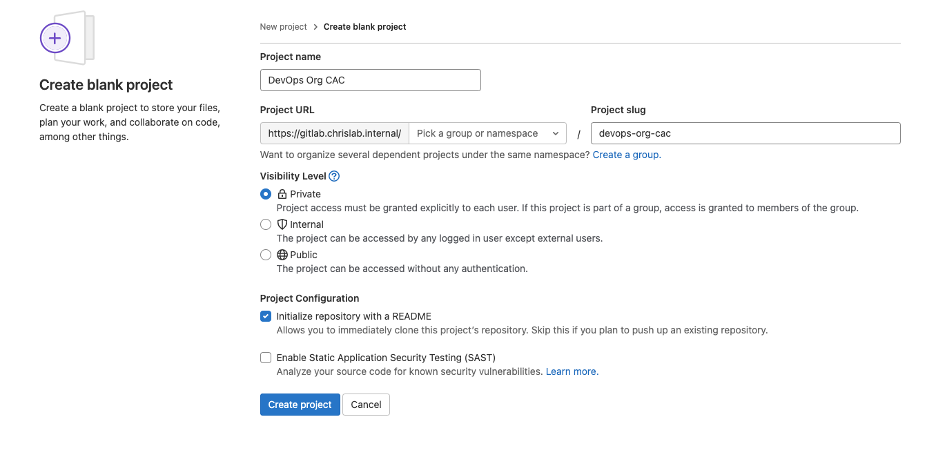
Task: Click the Create project button
Action: point(300,405)
